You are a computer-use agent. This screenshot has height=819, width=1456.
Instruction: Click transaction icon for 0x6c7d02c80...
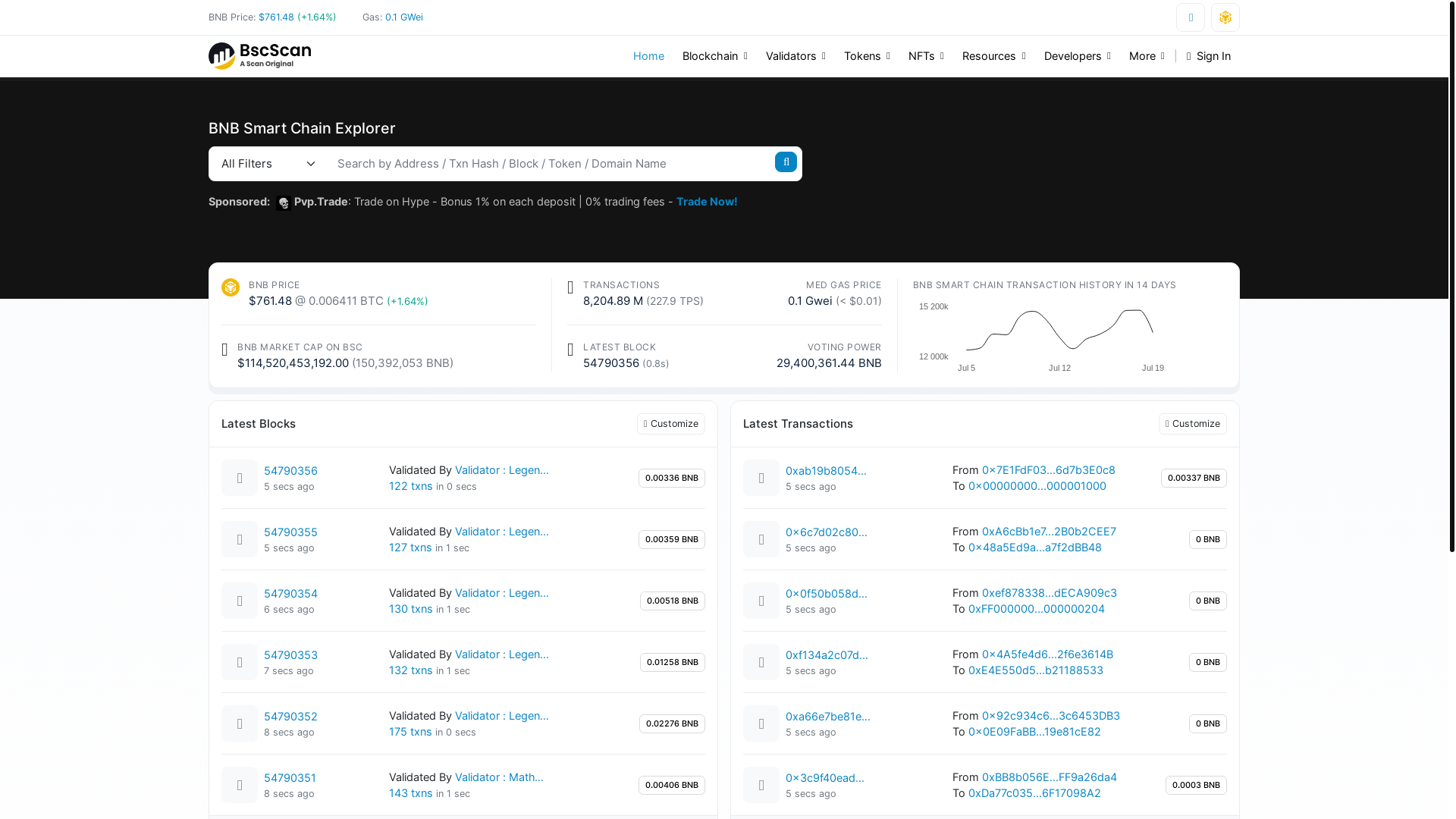(x=761, y=539)
